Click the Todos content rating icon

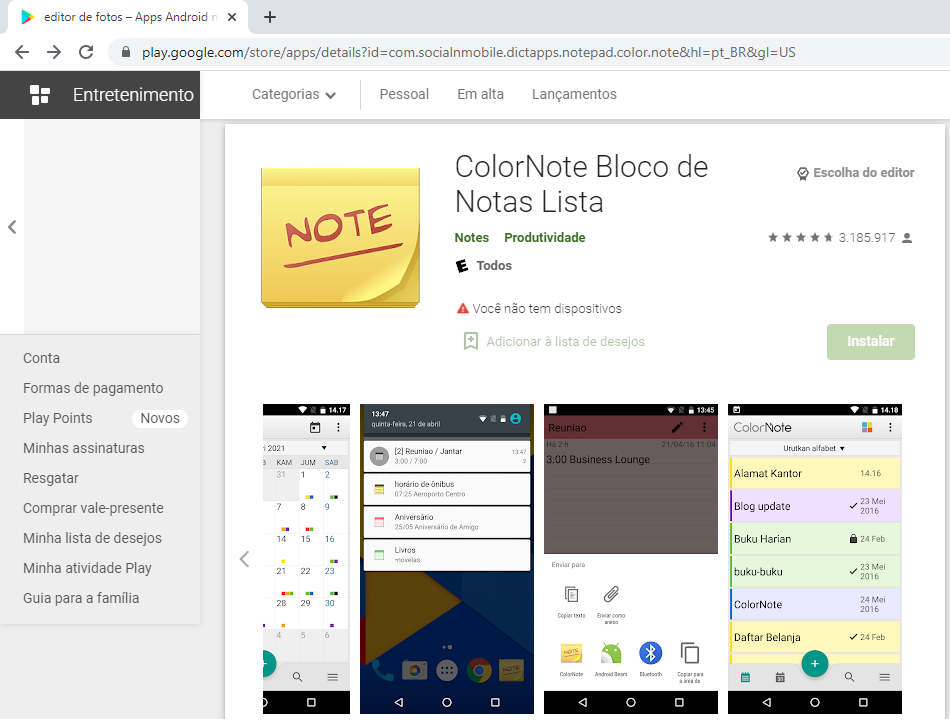coord(462,265)
